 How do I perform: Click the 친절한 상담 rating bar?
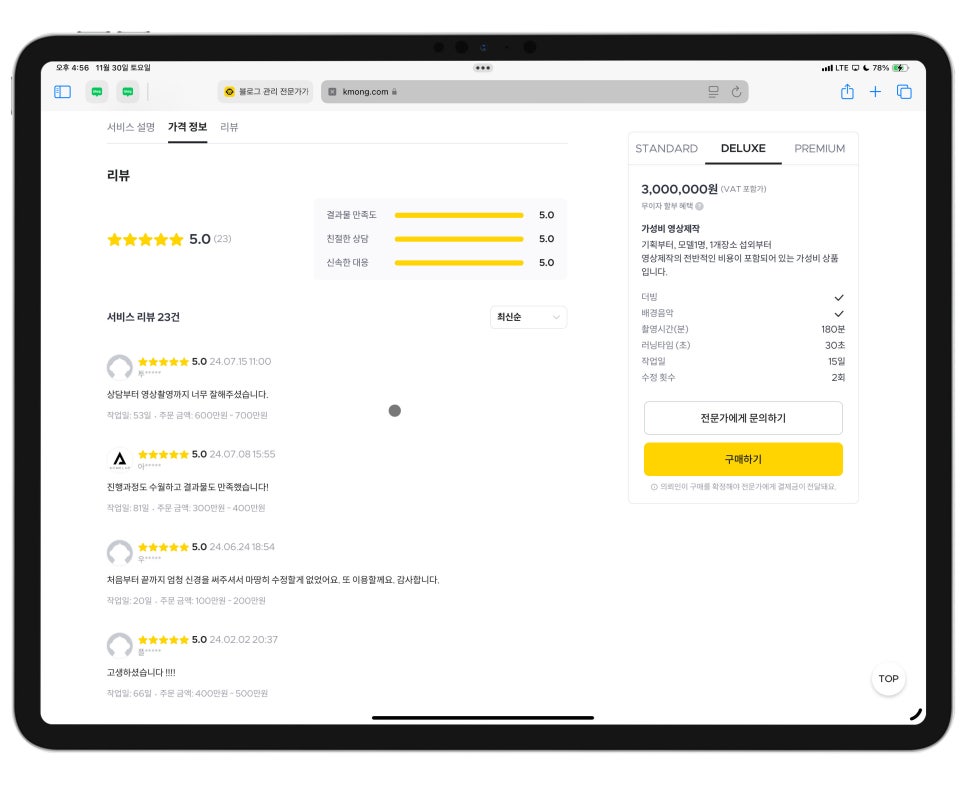459,238
